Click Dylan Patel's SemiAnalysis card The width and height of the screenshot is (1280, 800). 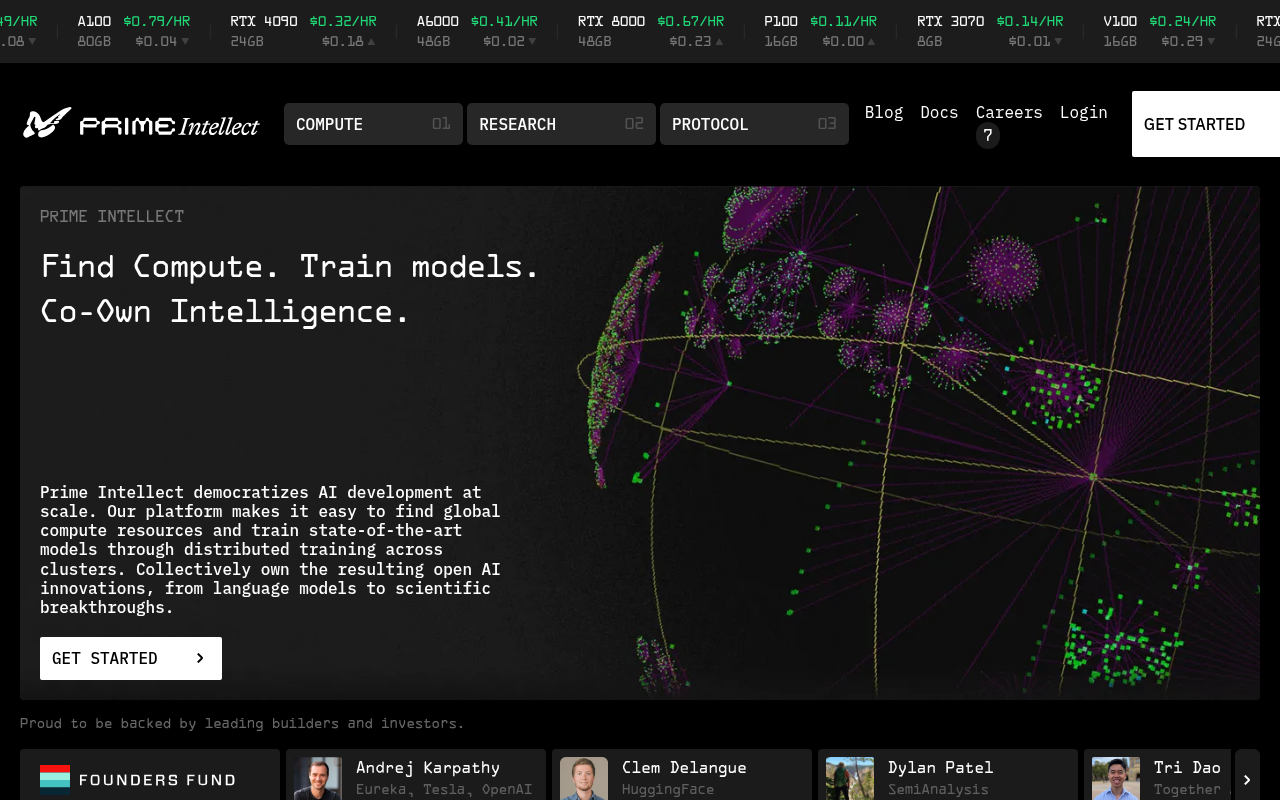pyautogui.click(x=947, y=778)
